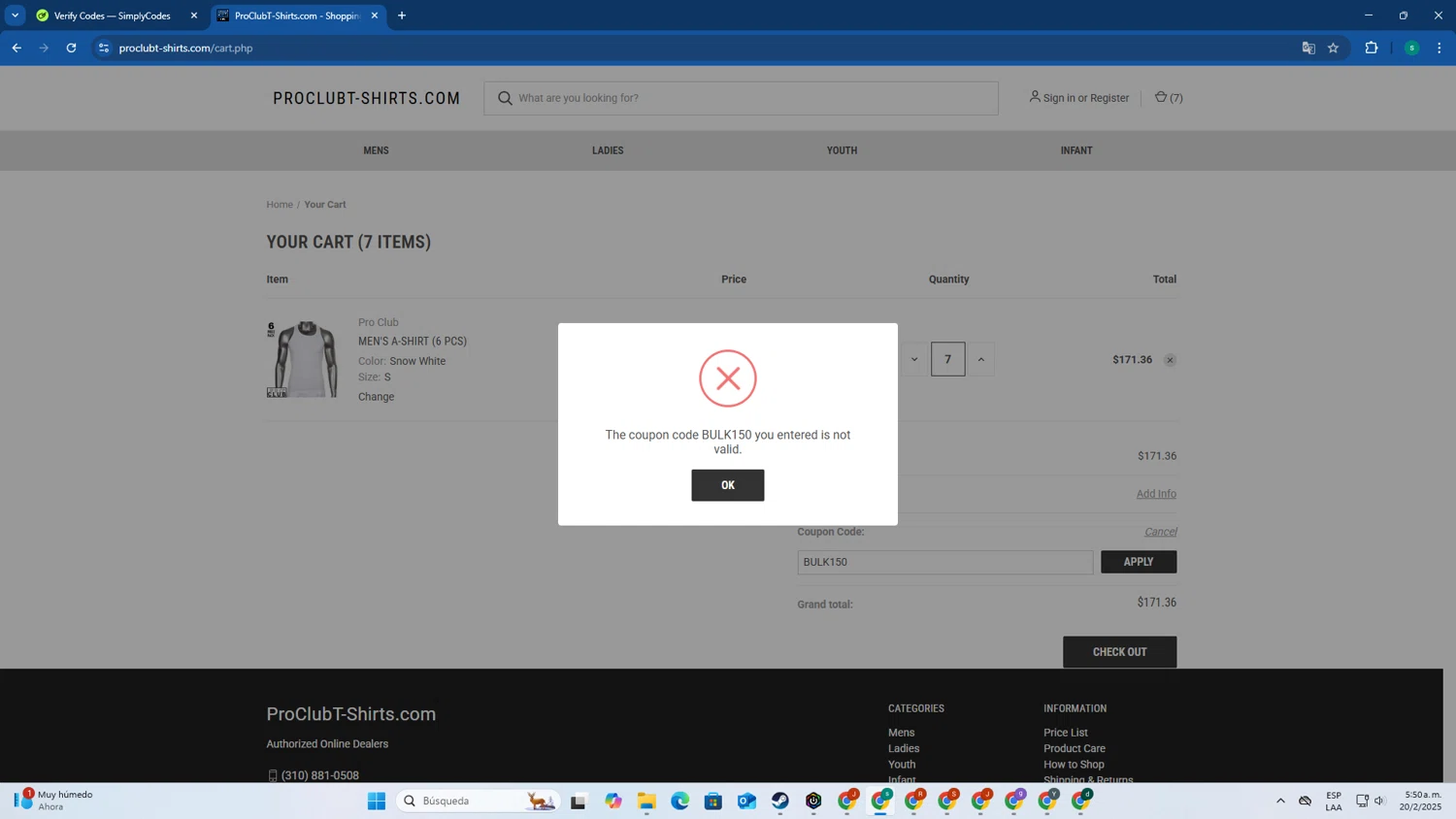Open the Mens navigation menu

[x=376, y=150]
